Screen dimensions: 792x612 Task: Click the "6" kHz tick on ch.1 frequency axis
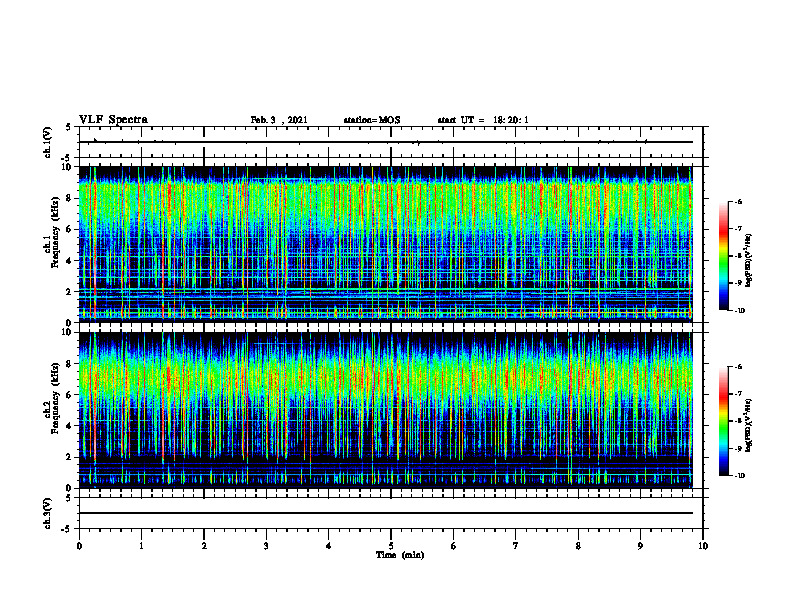pos(70,229)
